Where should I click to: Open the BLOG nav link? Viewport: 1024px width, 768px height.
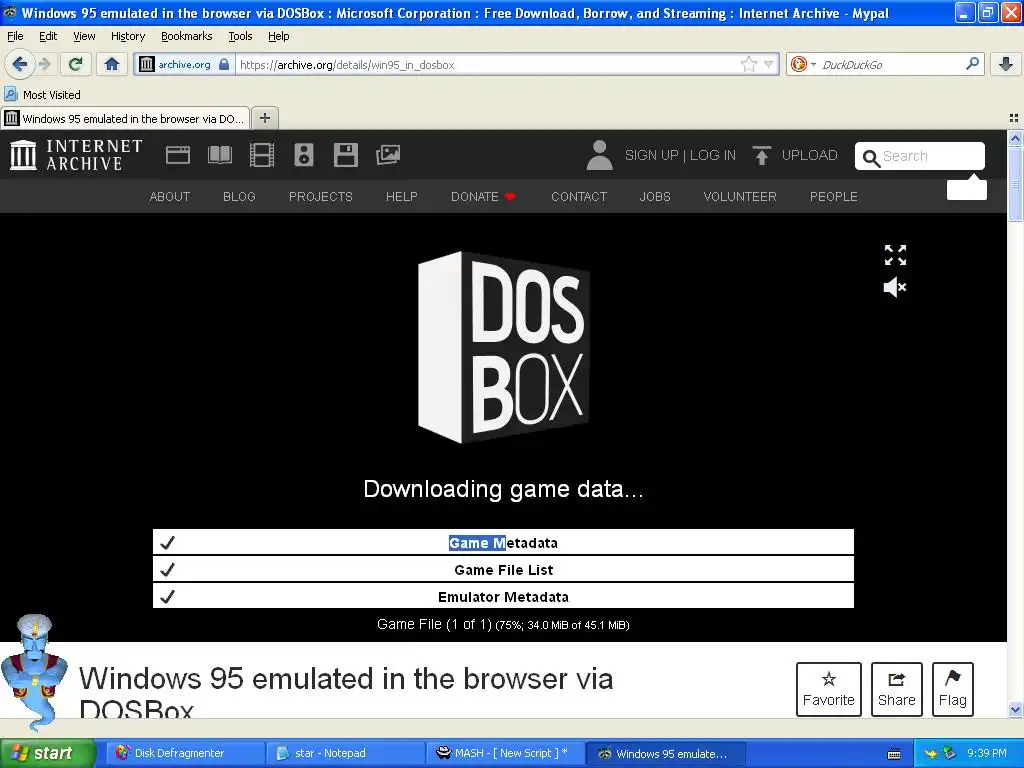[x=239, y=197]
